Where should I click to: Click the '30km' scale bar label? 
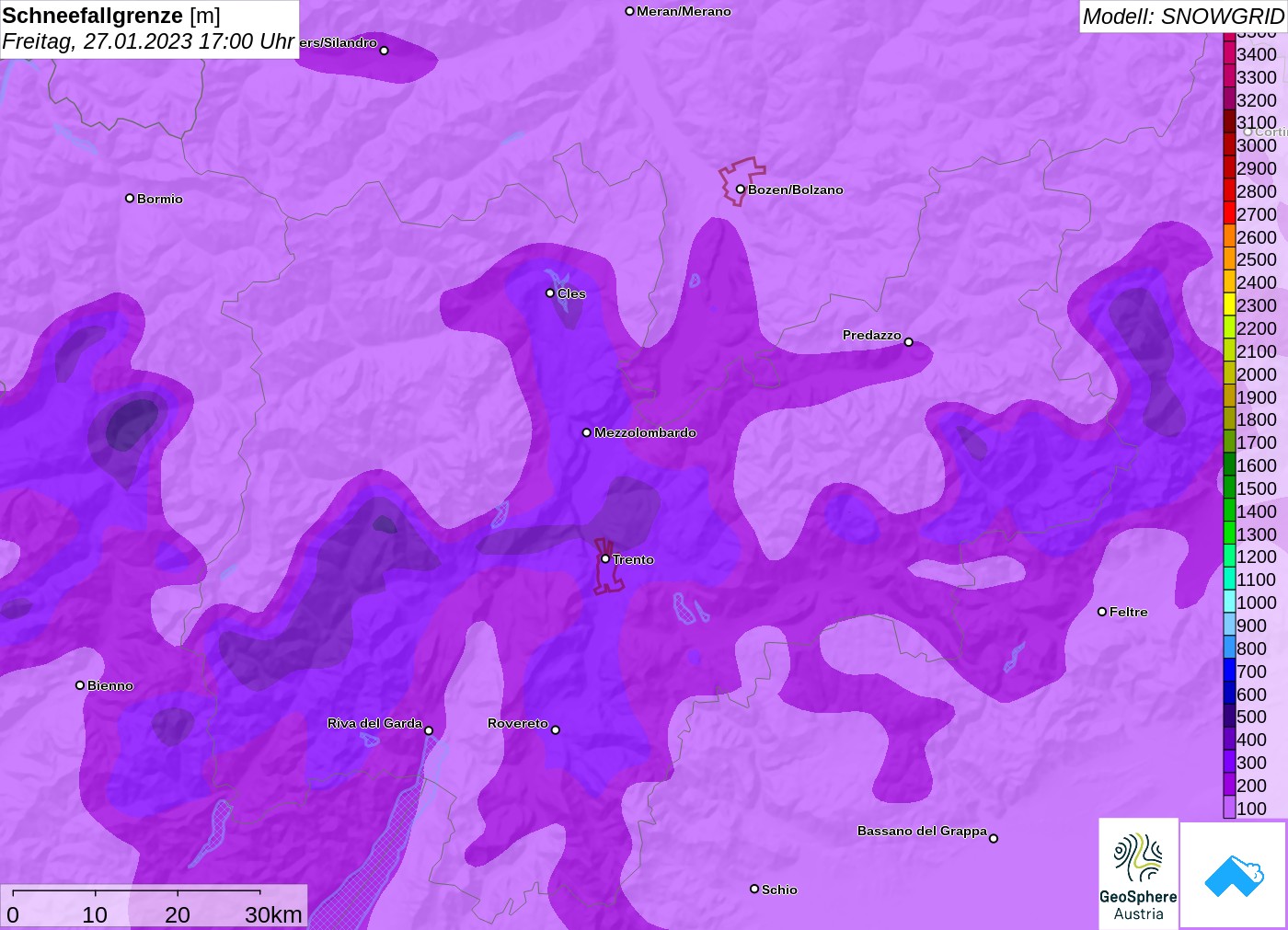[x=273, y=914]
